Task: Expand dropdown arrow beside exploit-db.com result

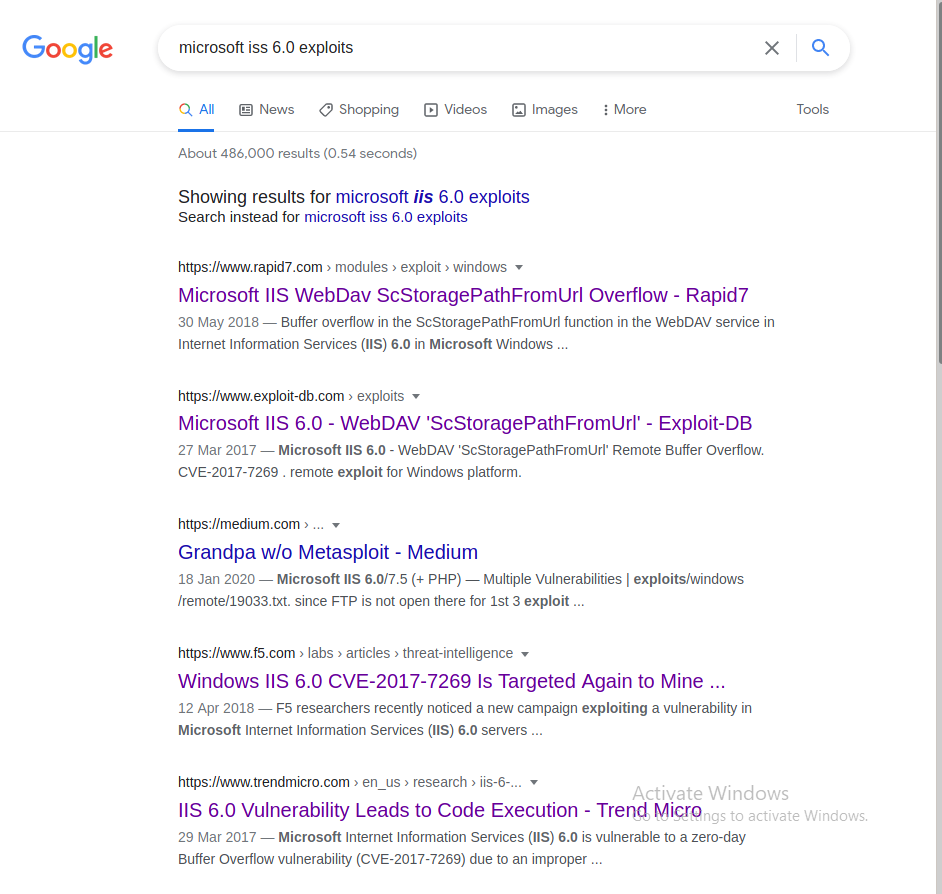Action: click(x=416, y=397)
